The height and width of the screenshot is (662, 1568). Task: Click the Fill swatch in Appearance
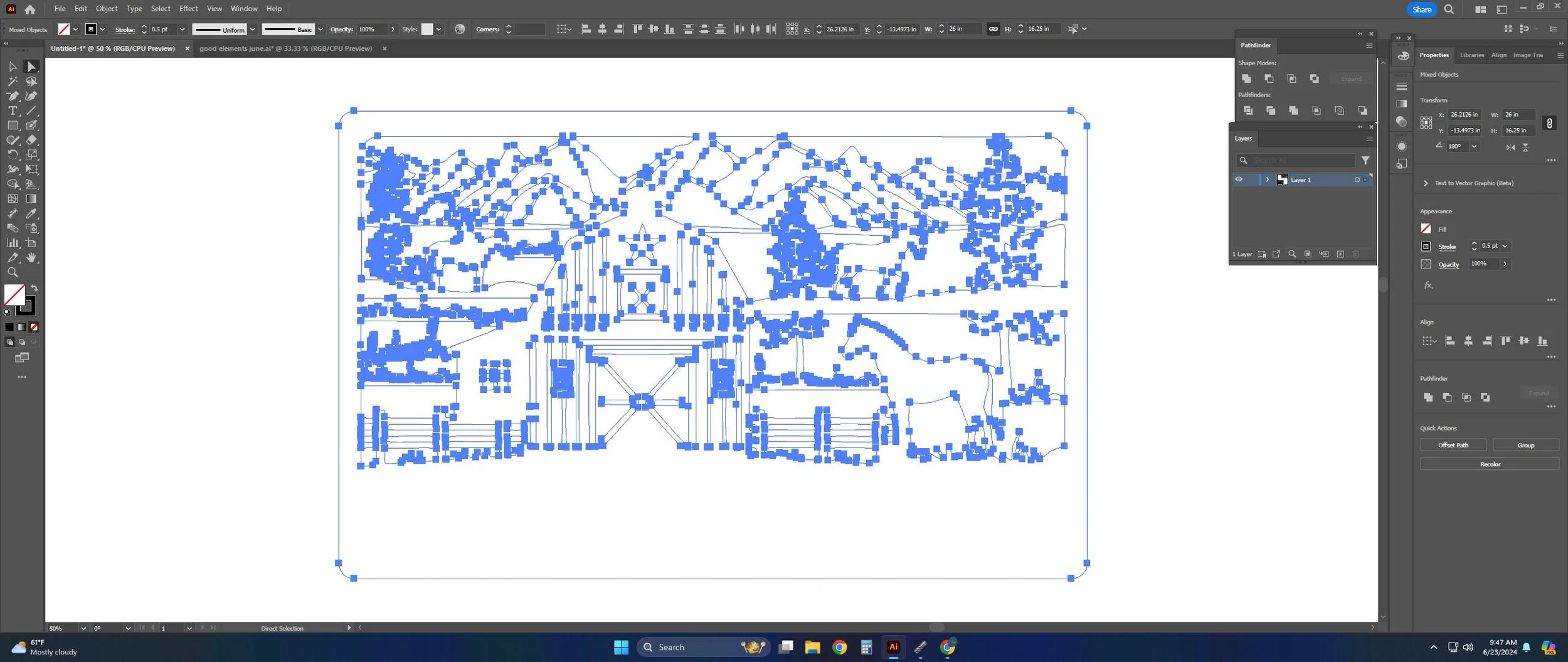click(x=1426, y=229)
